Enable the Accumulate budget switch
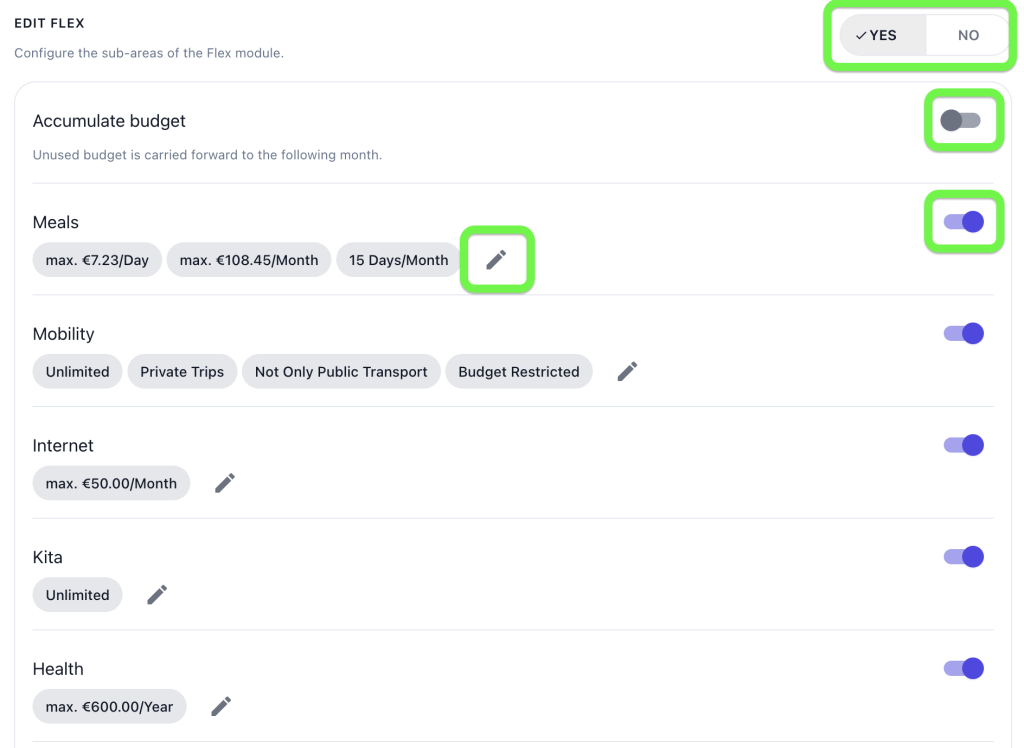Image resolution: width=1024 pixels, height=748 pixels. 961,120
